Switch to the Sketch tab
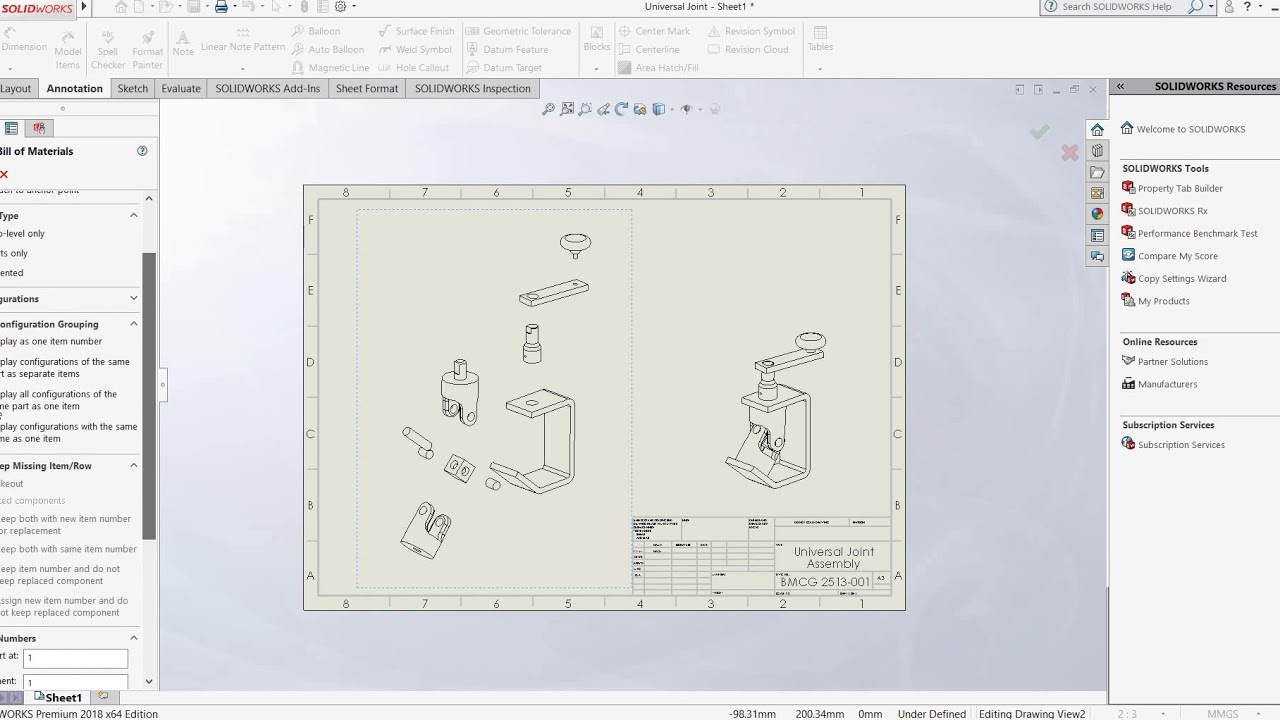1280x720 pixels. pos(132,88)
